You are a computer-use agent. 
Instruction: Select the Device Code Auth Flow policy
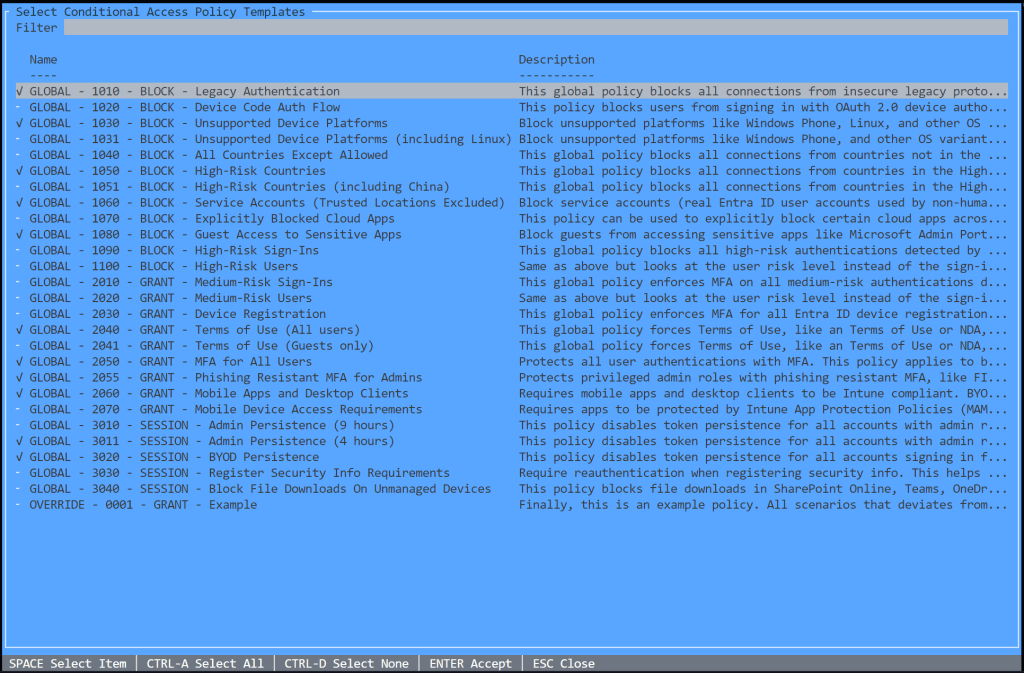coord(185,108)
